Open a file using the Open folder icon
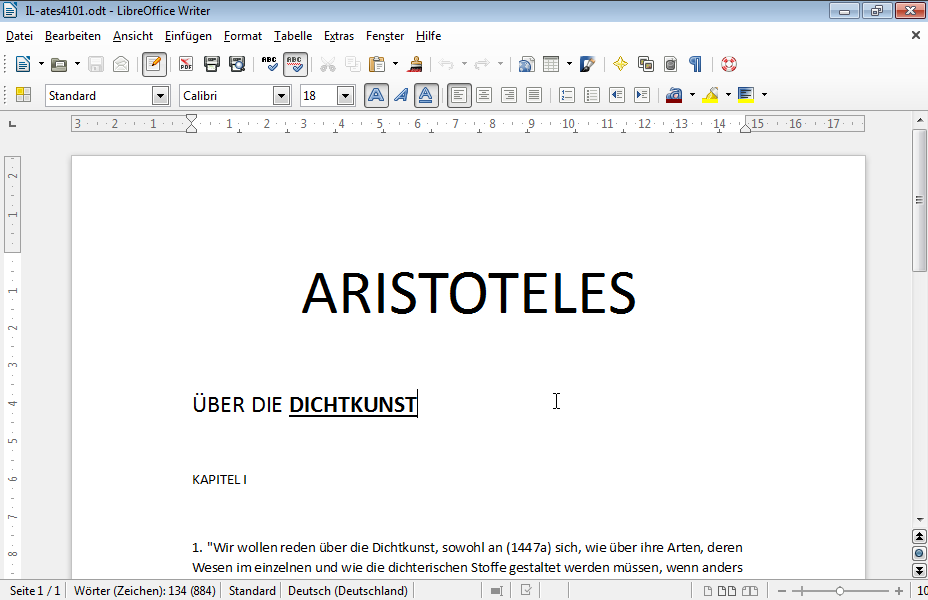 click(x=59, y=64)
